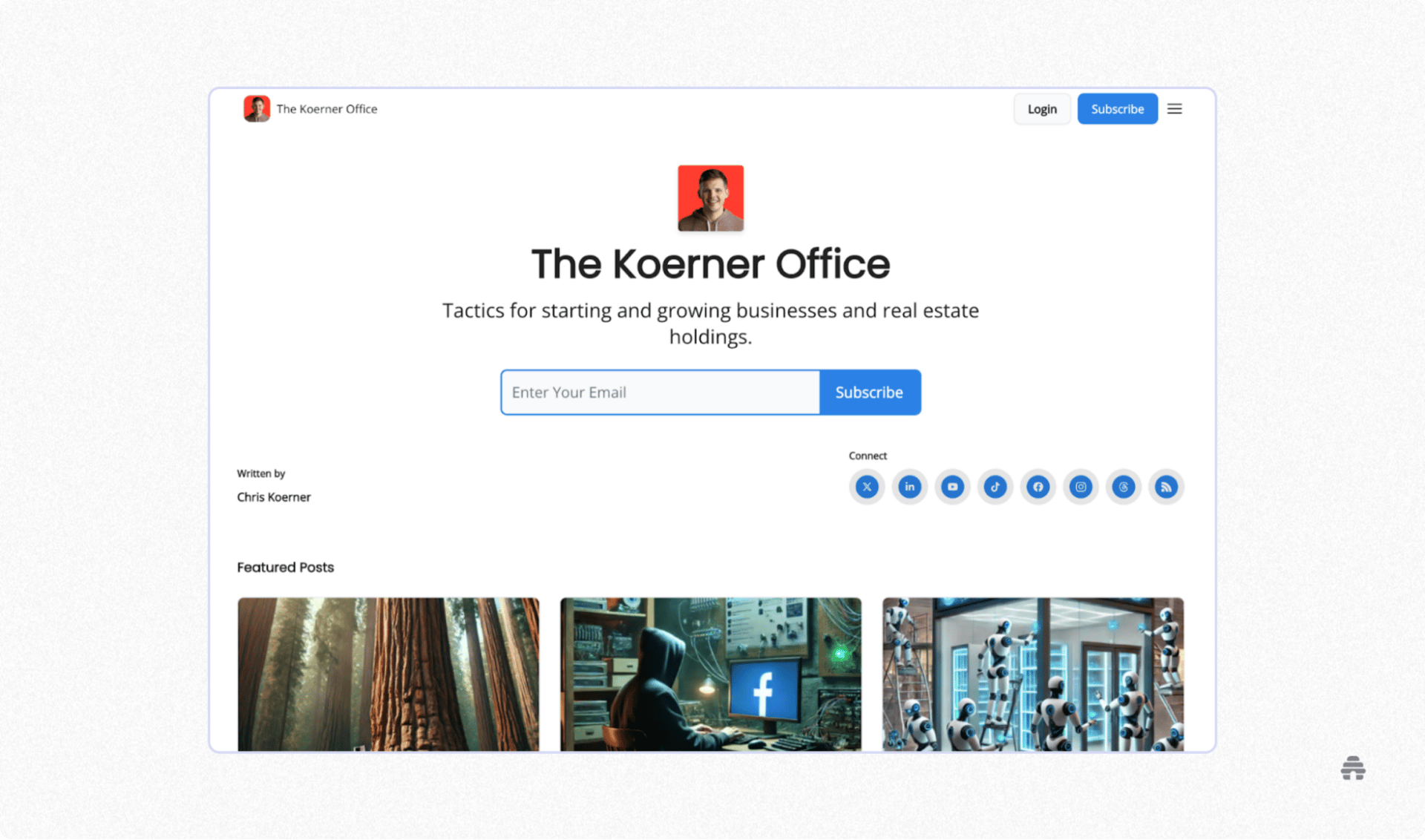The width and height of the screenshot is (1425, 840).
Task: Open the Threads profile icon
Action: 1123,487
